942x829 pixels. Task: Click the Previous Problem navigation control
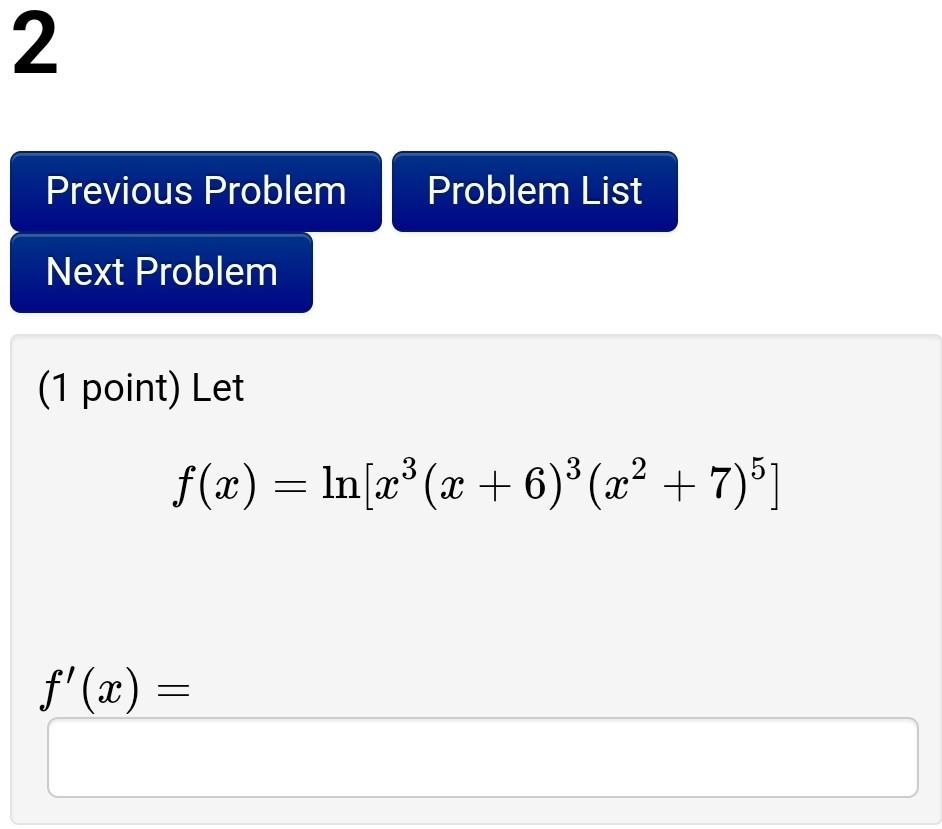pos(195,190)
